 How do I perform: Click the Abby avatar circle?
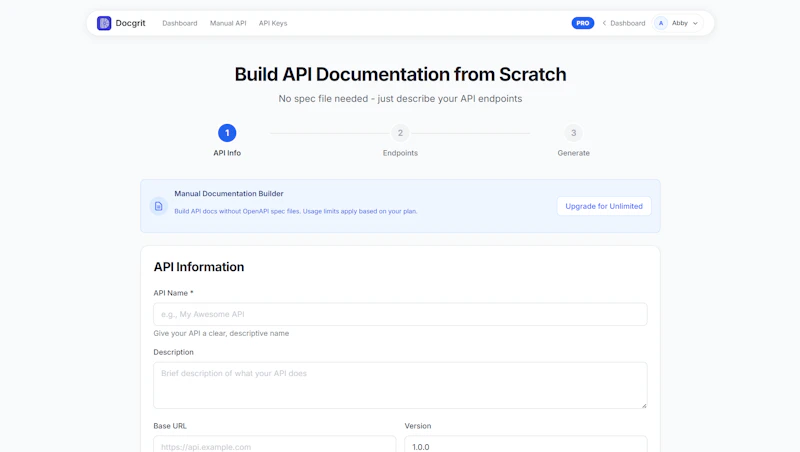click(661, 23)
